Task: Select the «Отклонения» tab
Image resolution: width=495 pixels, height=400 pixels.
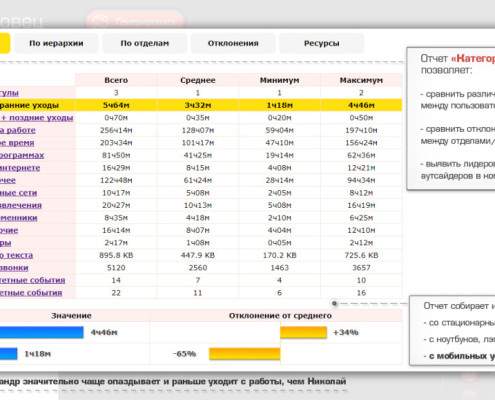Action: 233,43
